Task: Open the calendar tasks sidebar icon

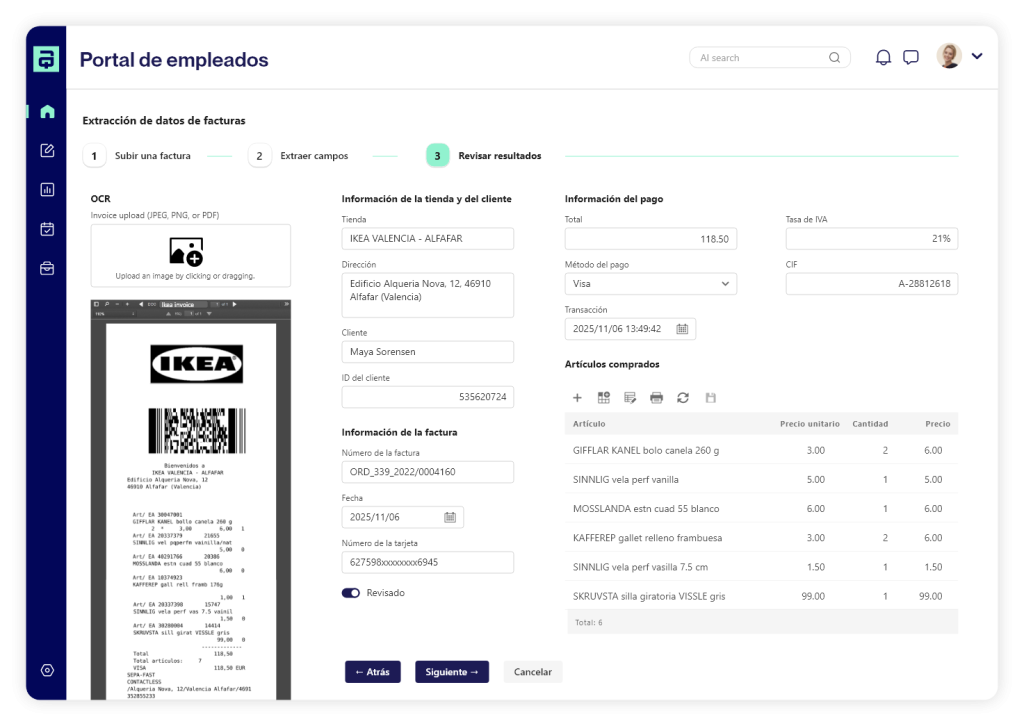Action: click(x=47, y=229)
